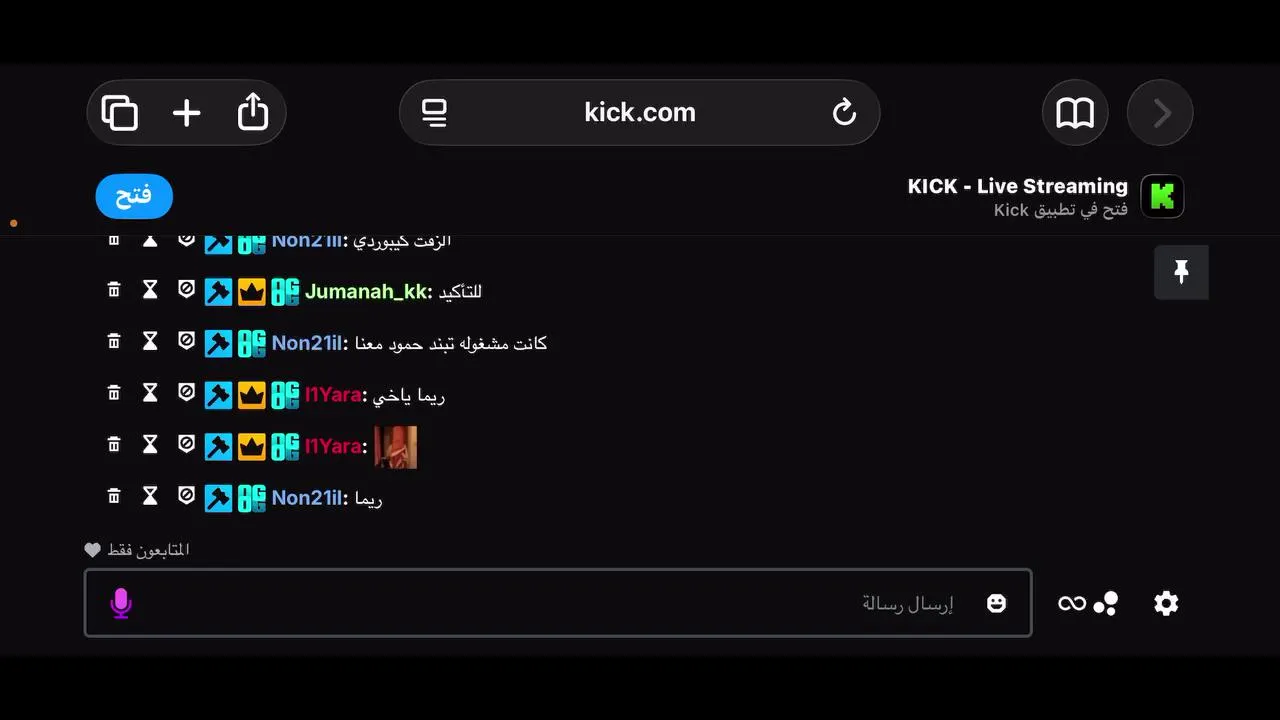Click the pinned message pushpin icon
The width and height of the screenshot is (1280, 720).
click(x=1181, y=272)
